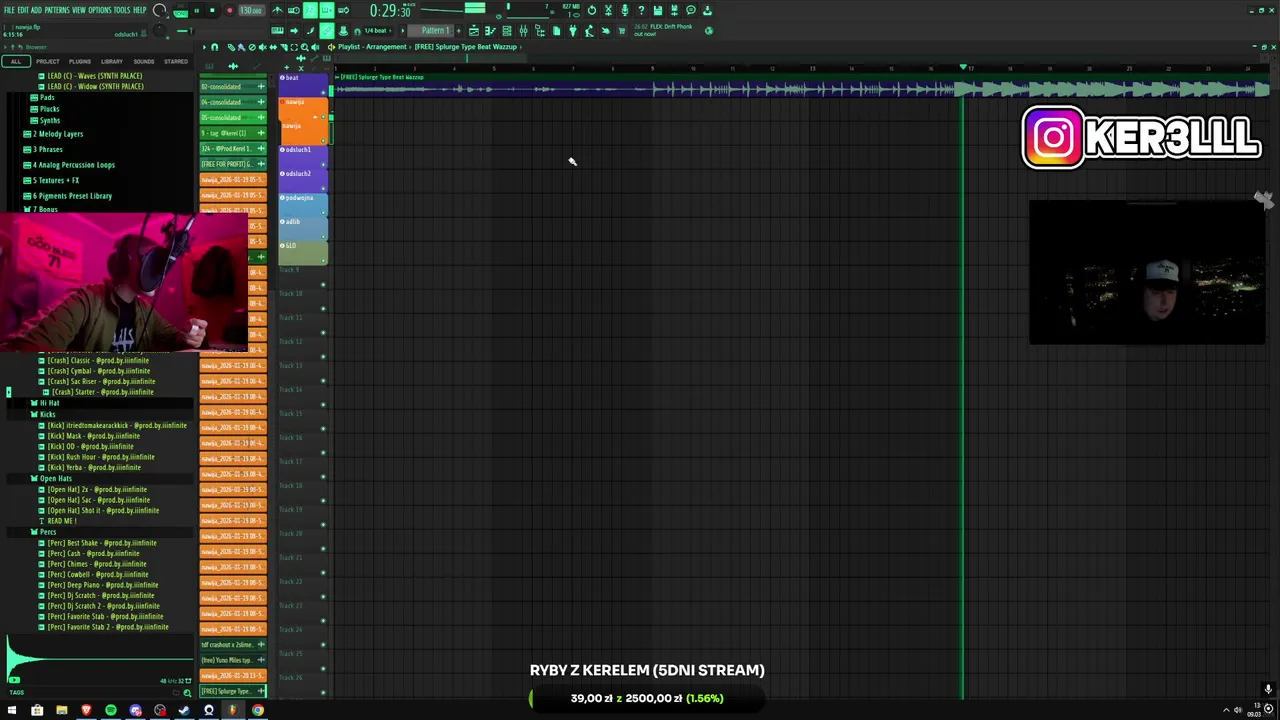Click the floppy disk save icon
The width and height of the screenshot is (1280, 720).
point(657,10)
